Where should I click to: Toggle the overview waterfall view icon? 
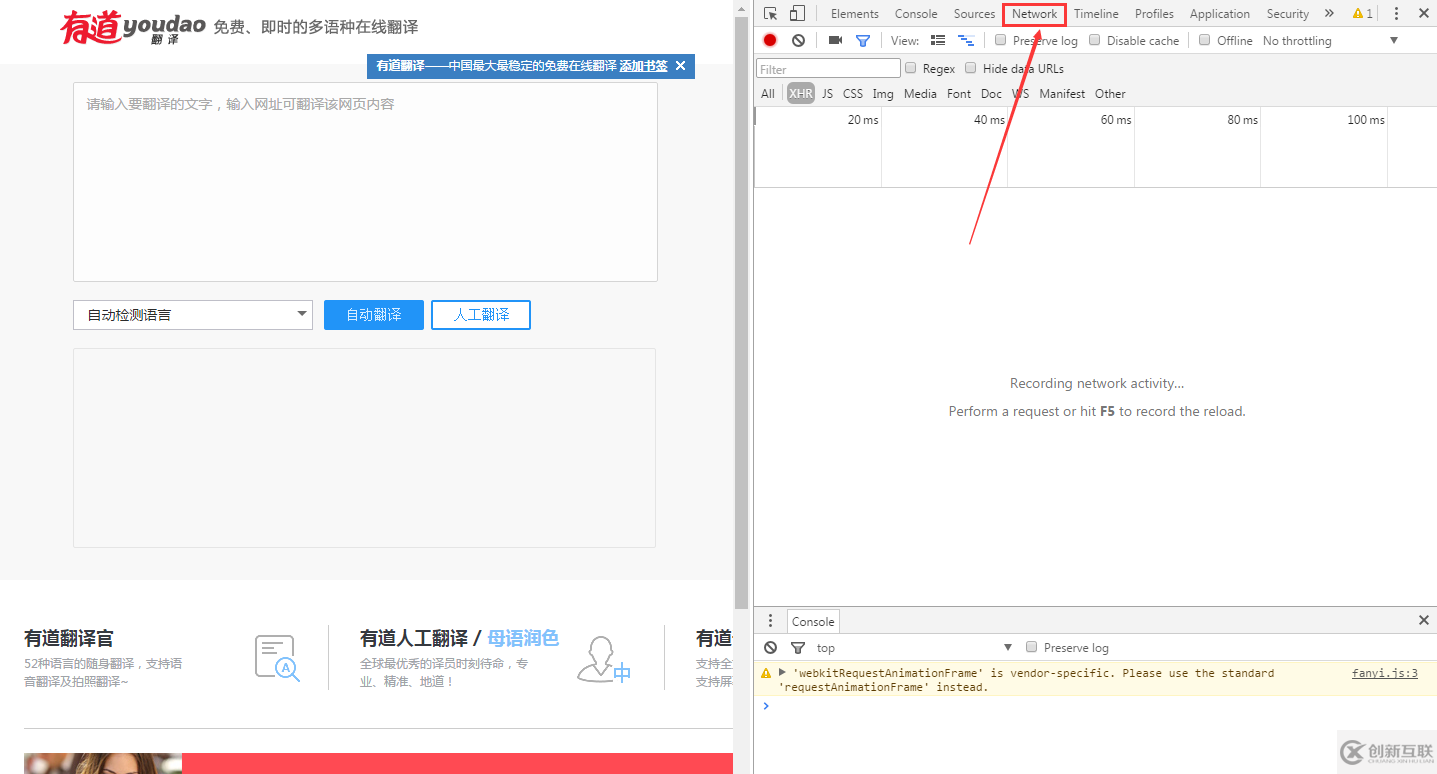[966, 41]
